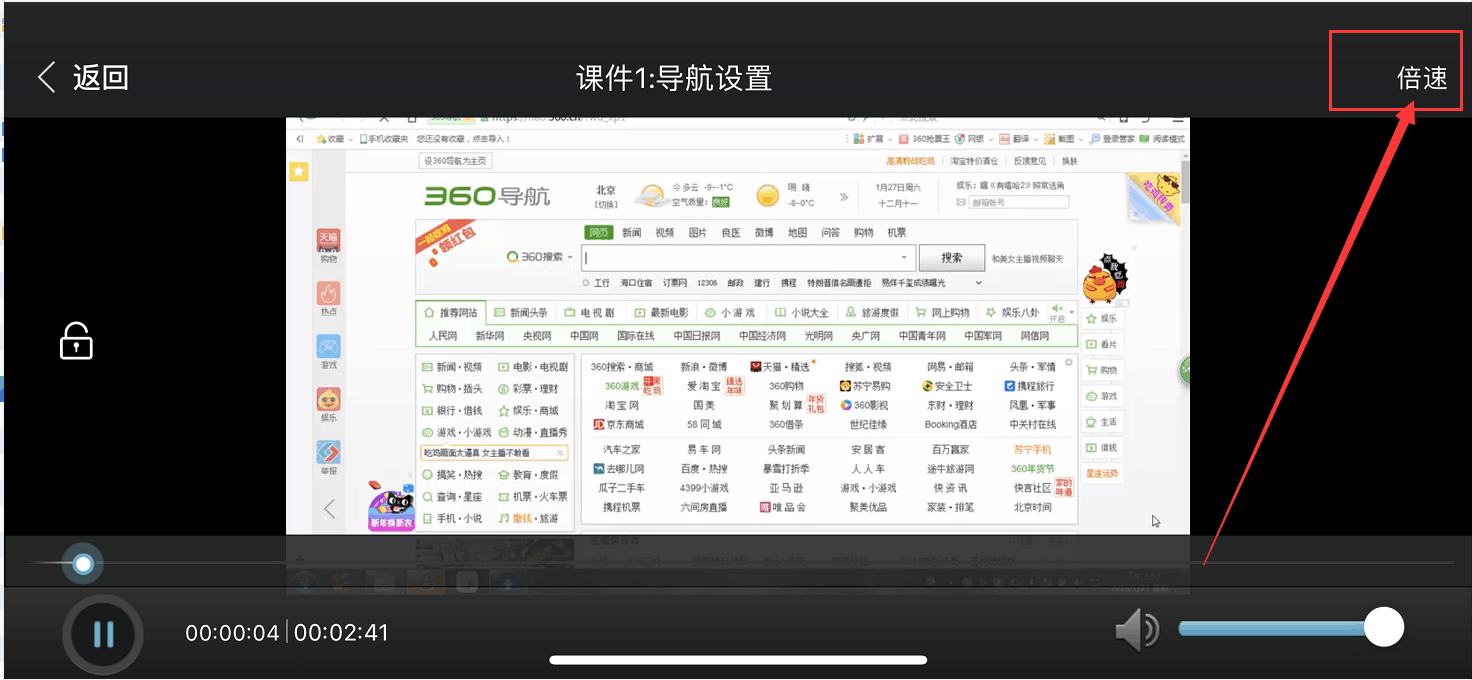Screen dimensions: 1472x680
Task: Click the yellow star favorites icon
Action: pos(298,172)
